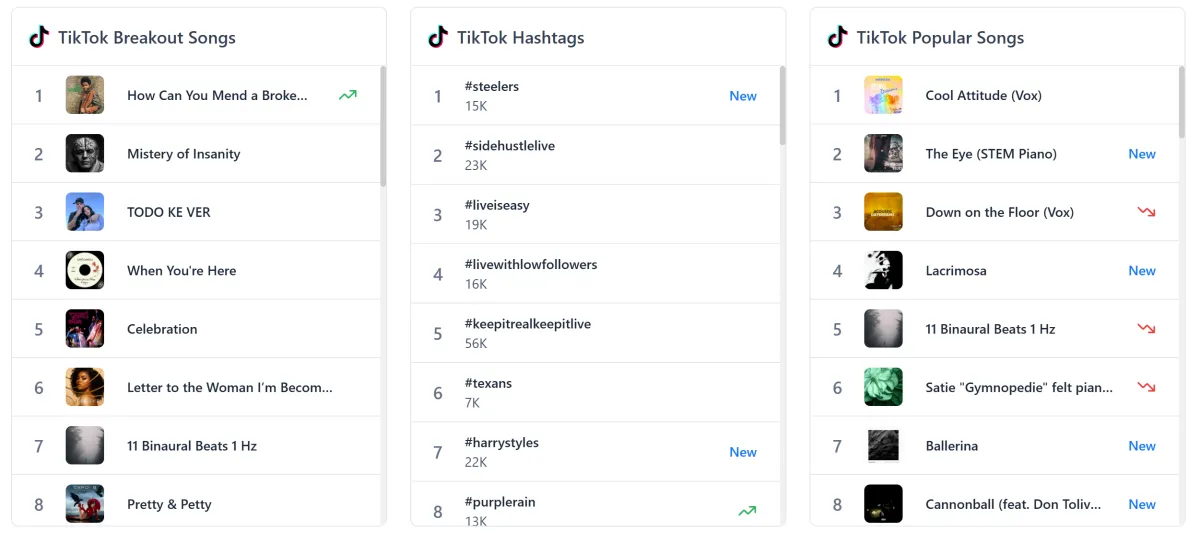Open The Eye (STEM Piano) song
The height and width of the screenshot is (541, 1200).
click(x=991, y=154)
